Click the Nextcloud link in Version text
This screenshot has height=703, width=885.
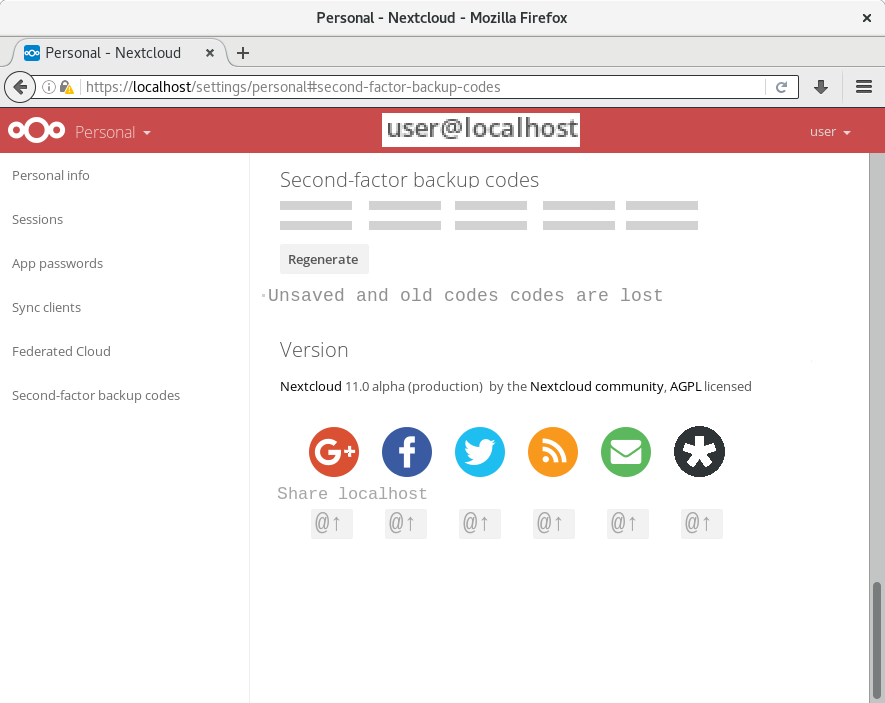[311, 386]
